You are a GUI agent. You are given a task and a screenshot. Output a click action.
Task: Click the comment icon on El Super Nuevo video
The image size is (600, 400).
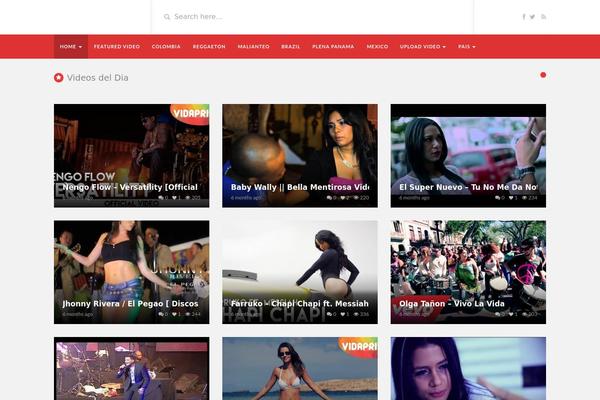(x=497, y=198)
